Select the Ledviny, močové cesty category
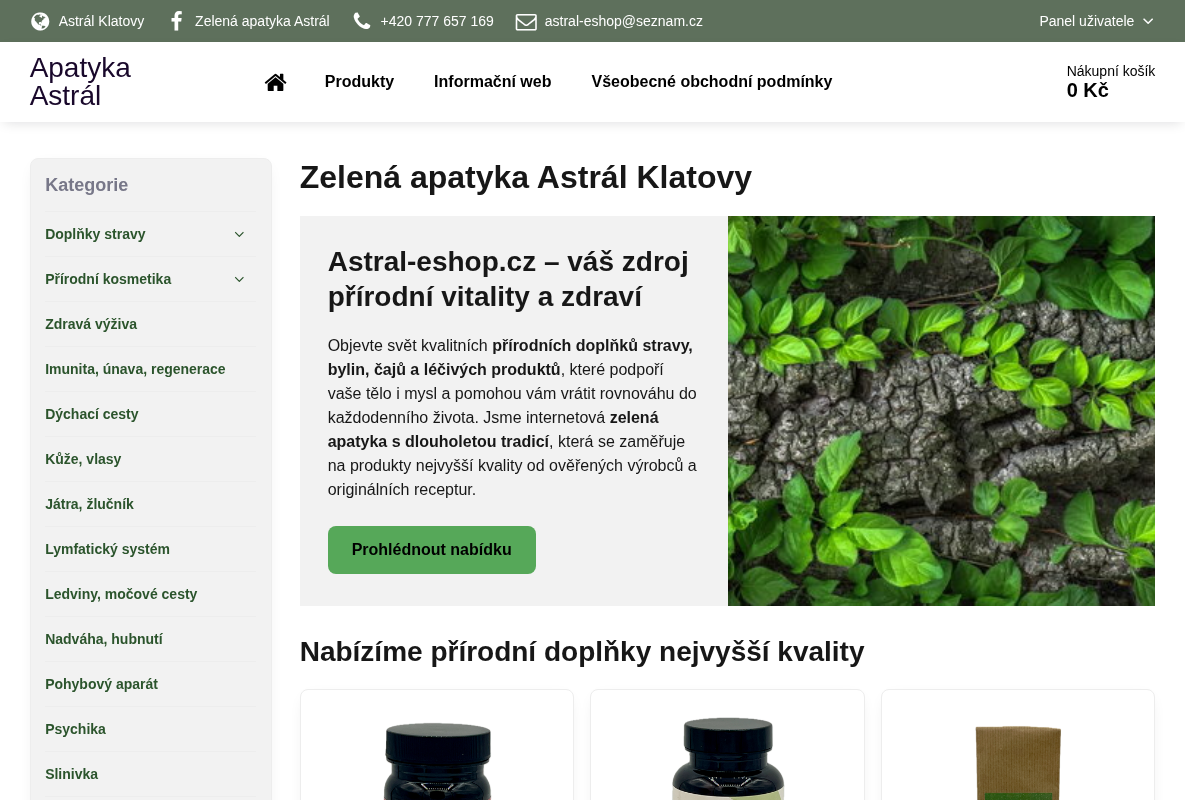The width and height of the screenshot is (1200, 800). point(121,594)
